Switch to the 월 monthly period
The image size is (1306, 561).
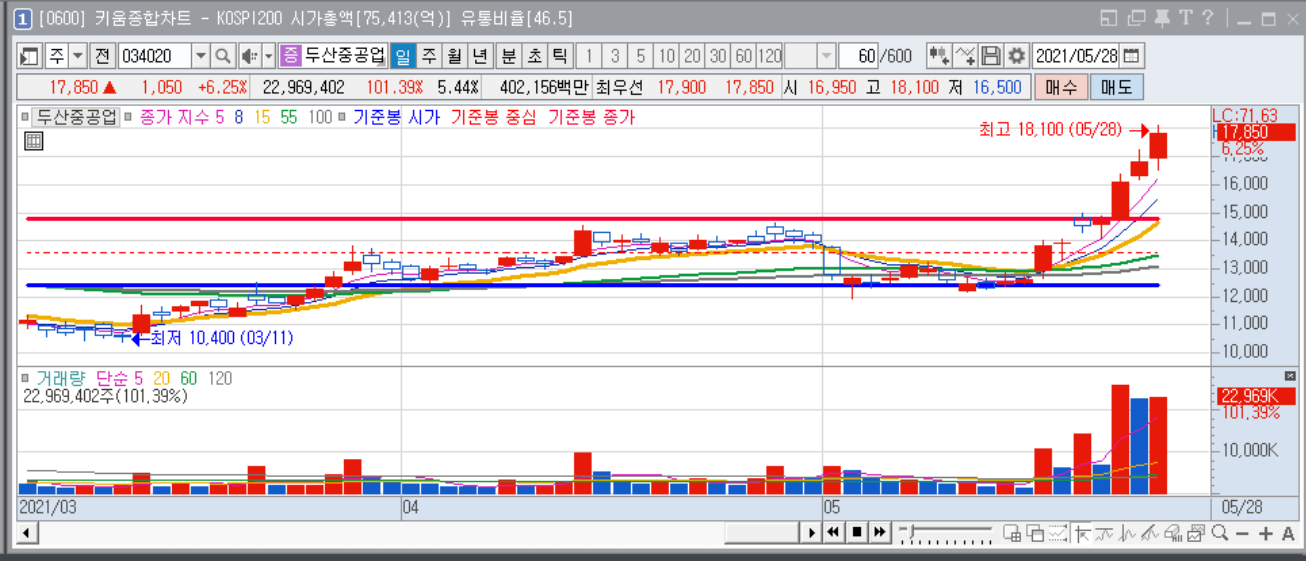(454, 56)
